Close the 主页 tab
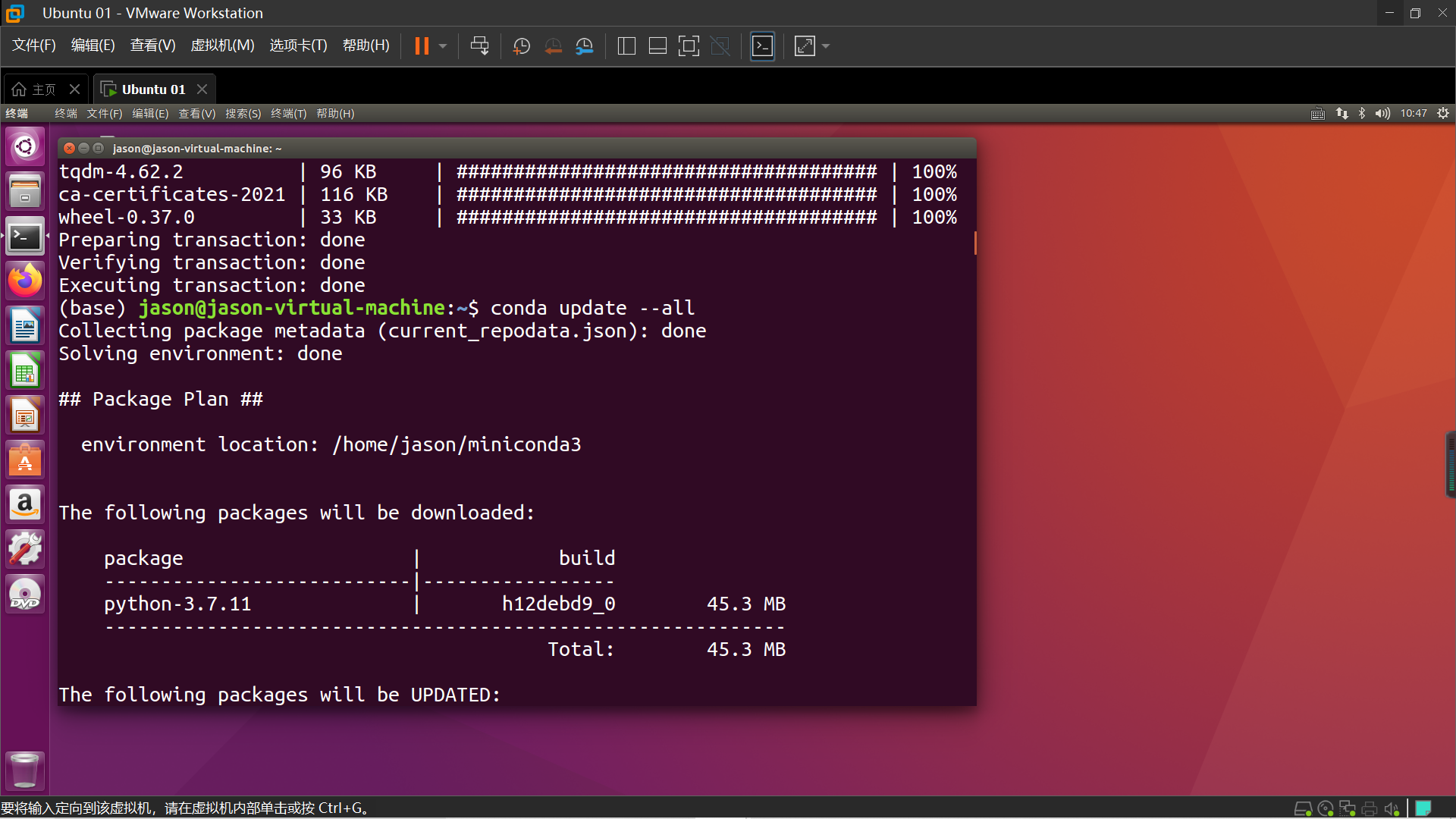Screen dimensions: 1456x819 pyautogui.click(x=74, y=89)
